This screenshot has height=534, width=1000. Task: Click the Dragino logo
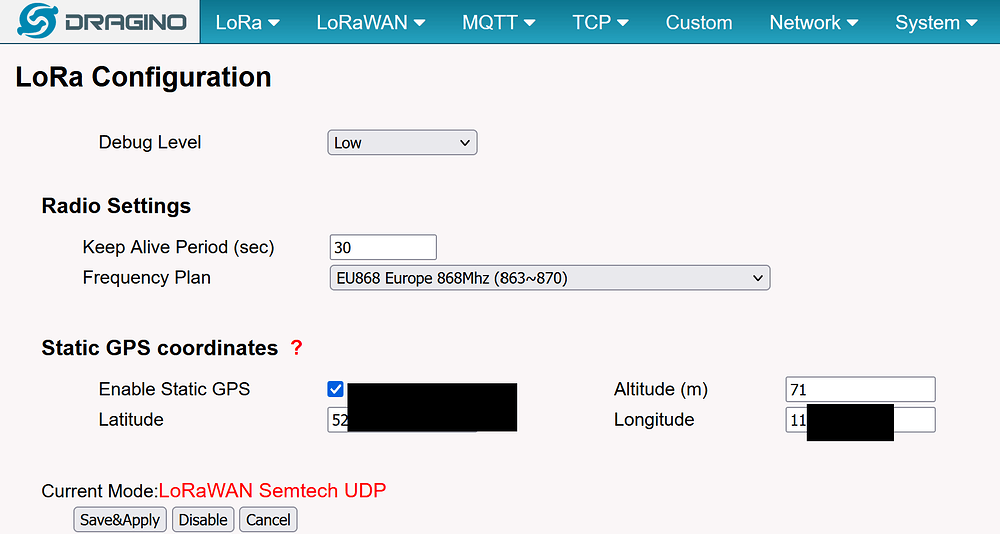pos(100,22)
